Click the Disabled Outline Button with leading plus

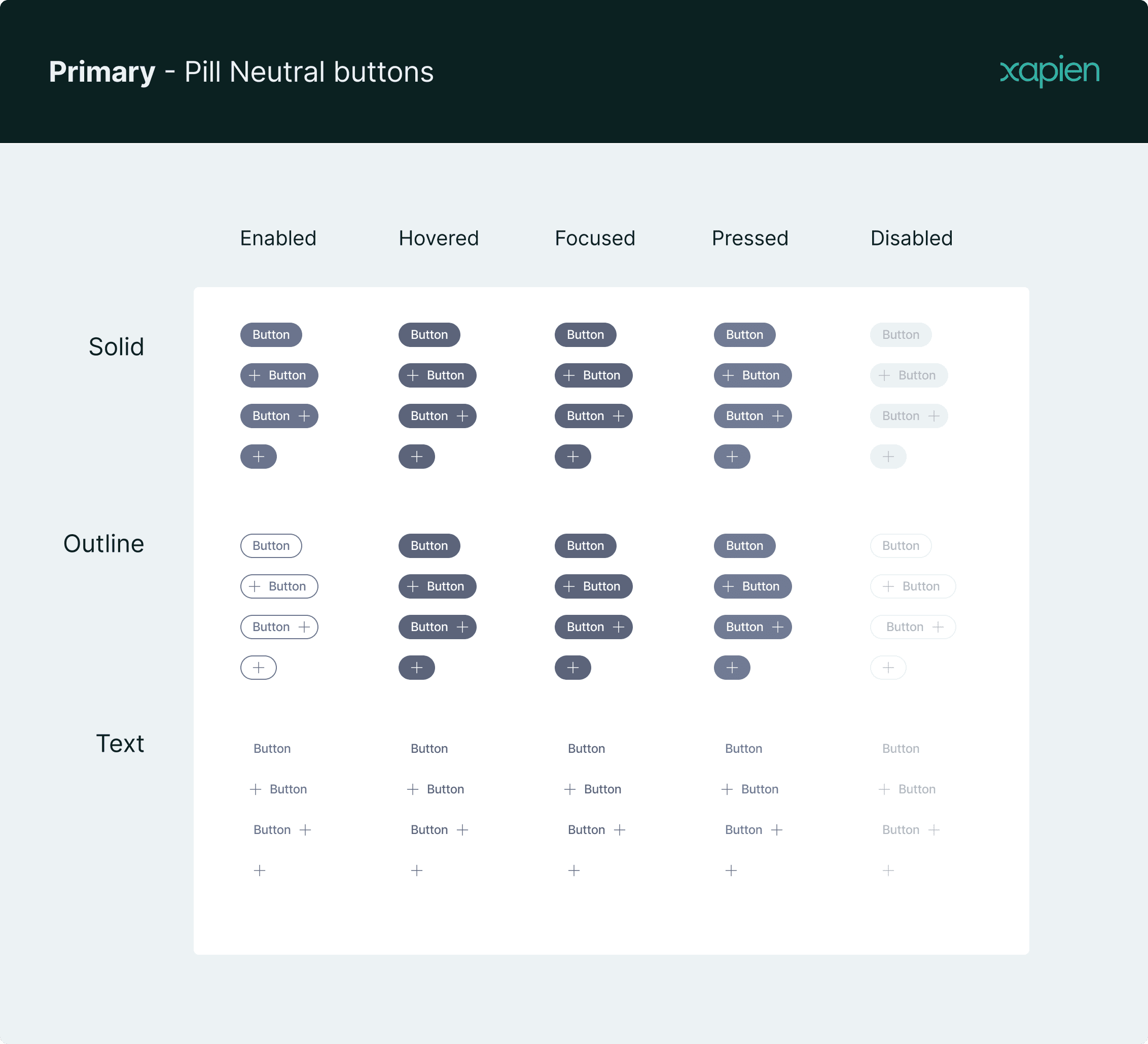[913, 586]
